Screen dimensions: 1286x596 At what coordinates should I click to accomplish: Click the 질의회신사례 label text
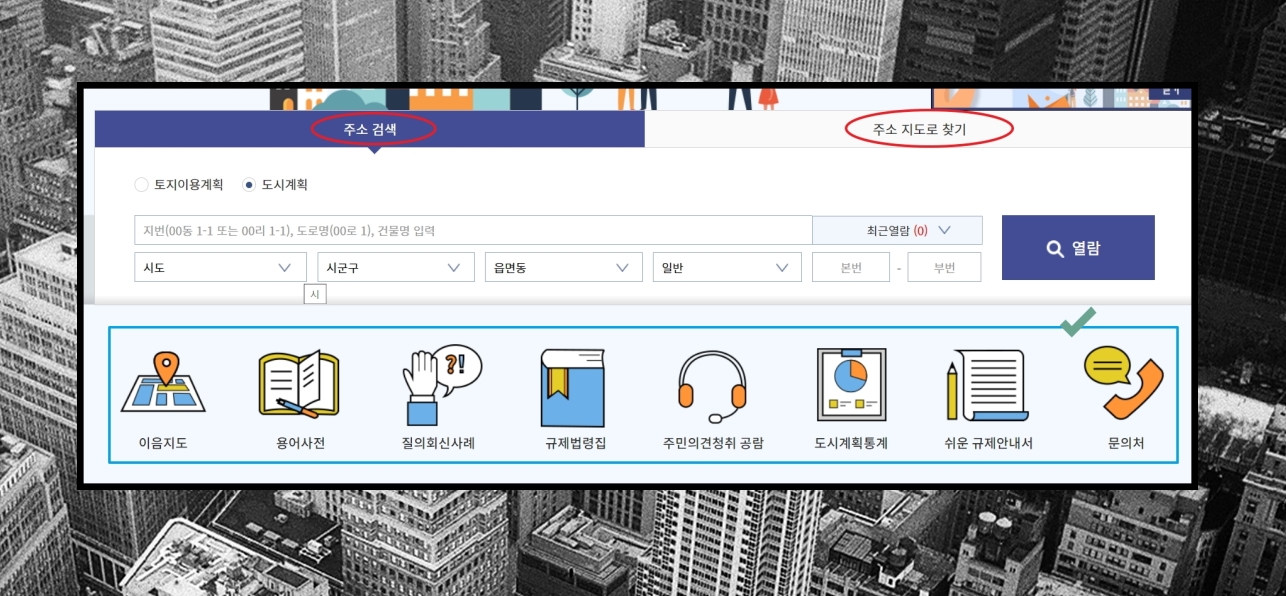(437, 443)
